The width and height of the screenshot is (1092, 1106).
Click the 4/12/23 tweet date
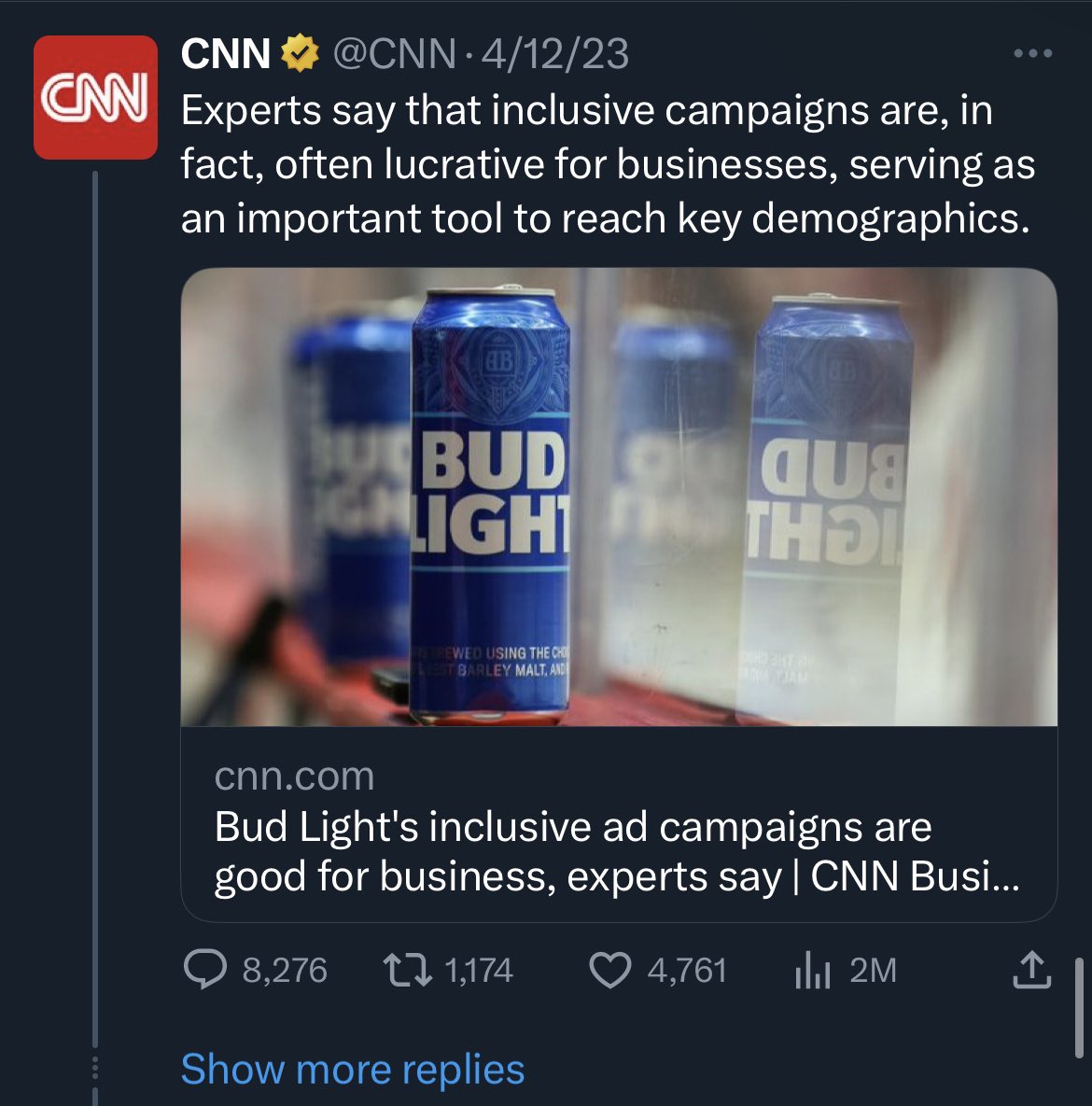[x=554, y=54]
